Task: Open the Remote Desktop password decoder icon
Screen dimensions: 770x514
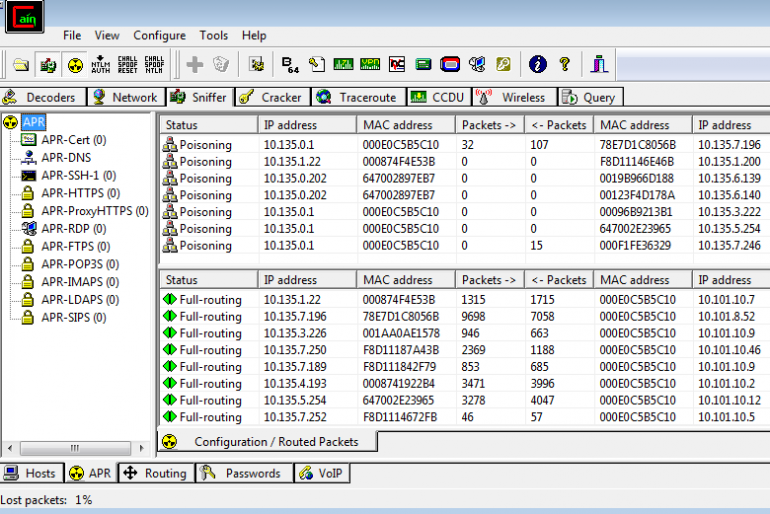Action: (477, 64)
